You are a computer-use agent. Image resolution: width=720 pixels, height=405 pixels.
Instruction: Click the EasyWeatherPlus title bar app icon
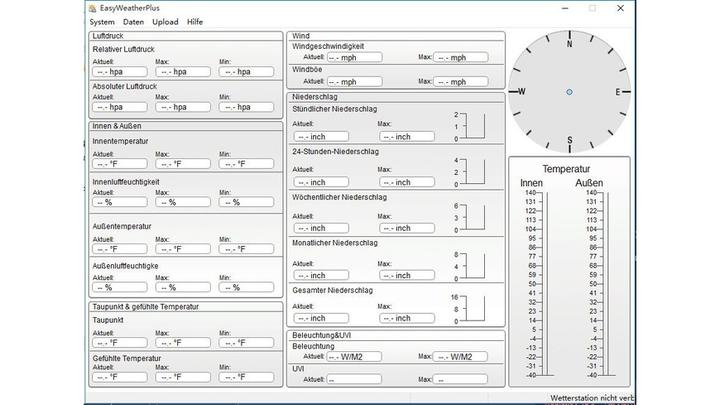(x=93, y=8)
